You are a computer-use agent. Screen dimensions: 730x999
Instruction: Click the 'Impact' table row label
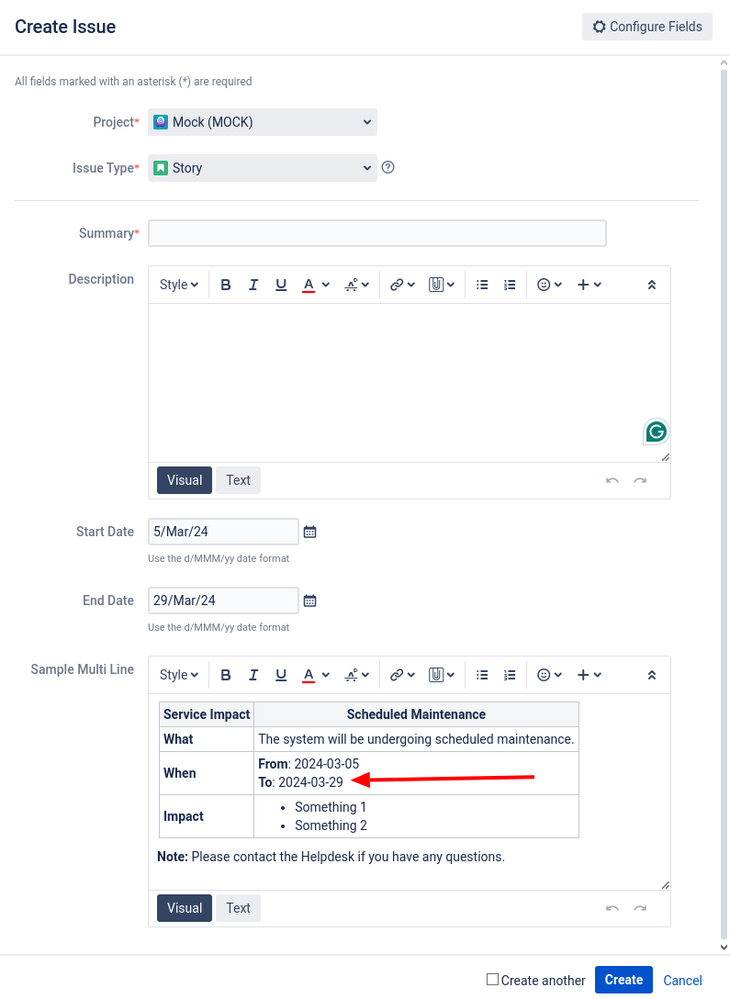tap(183, 817)
